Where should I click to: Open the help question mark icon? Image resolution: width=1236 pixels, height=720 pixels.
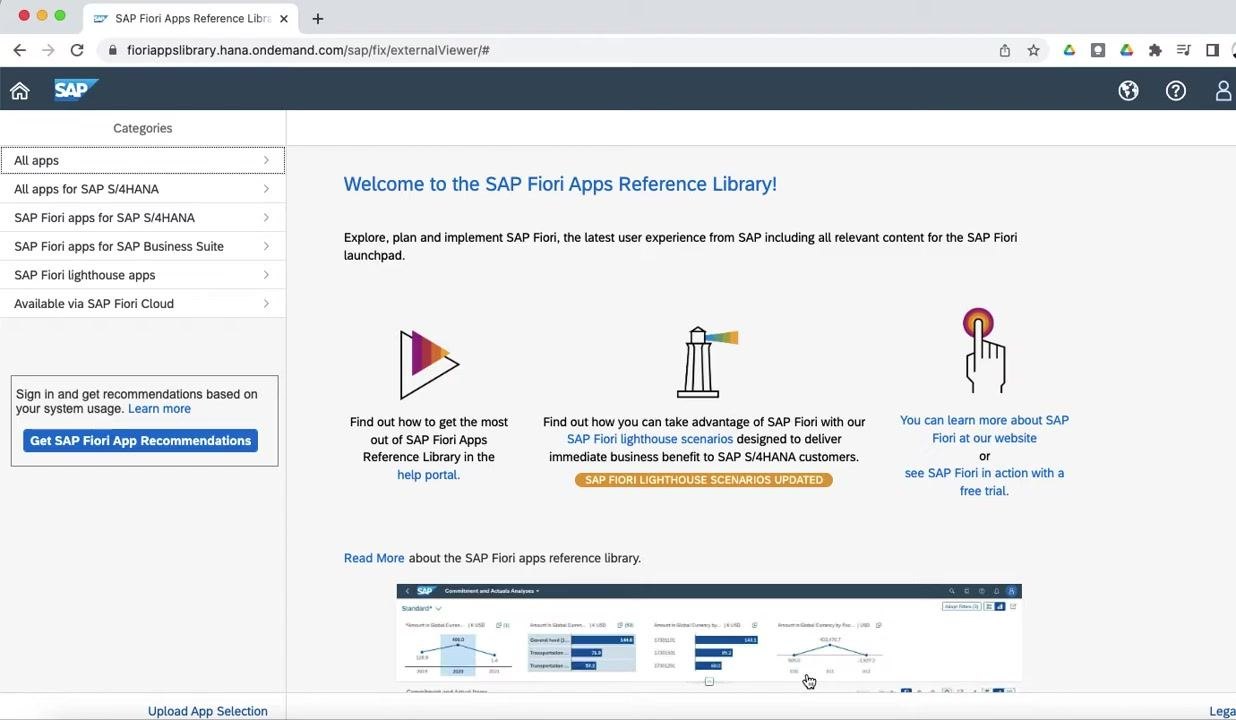tap(1176, 91)
